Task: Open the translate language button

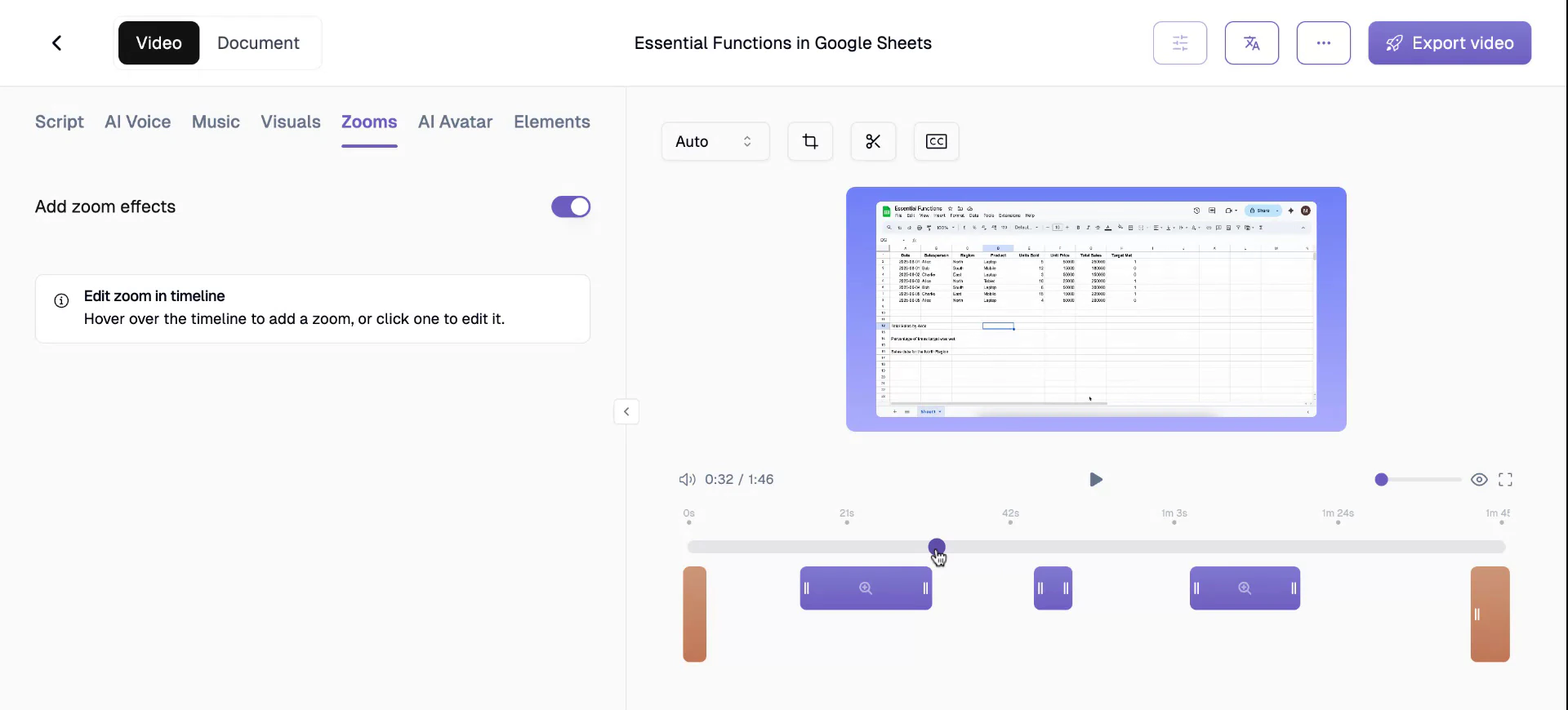Action: (1252, 43)
